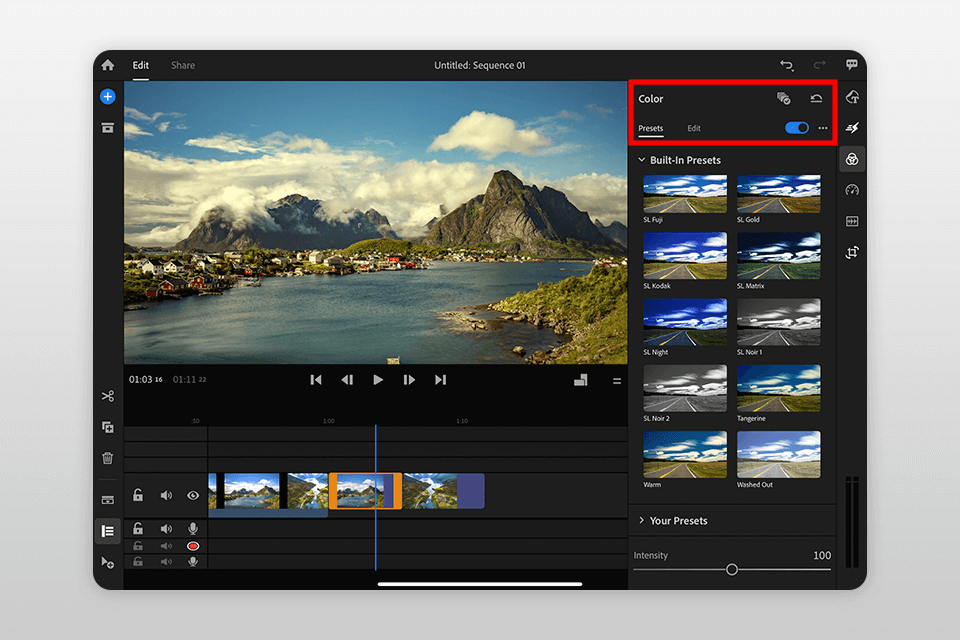
Task: Lock the video track
Action: (138, 495)
